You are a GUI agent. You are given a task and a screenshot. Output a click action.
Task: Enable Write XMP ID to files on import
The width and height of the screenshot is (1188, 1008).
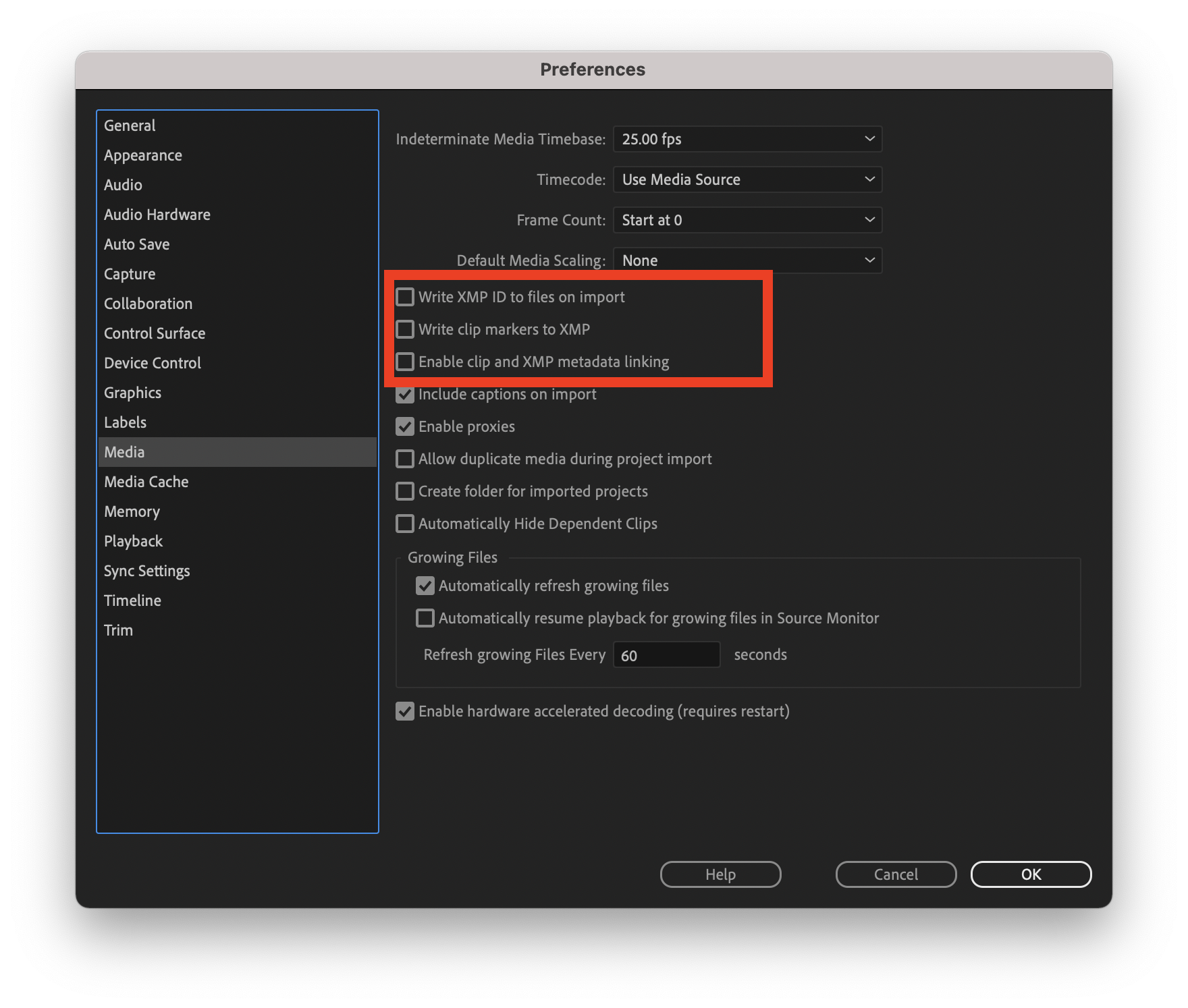pos(405,296)
